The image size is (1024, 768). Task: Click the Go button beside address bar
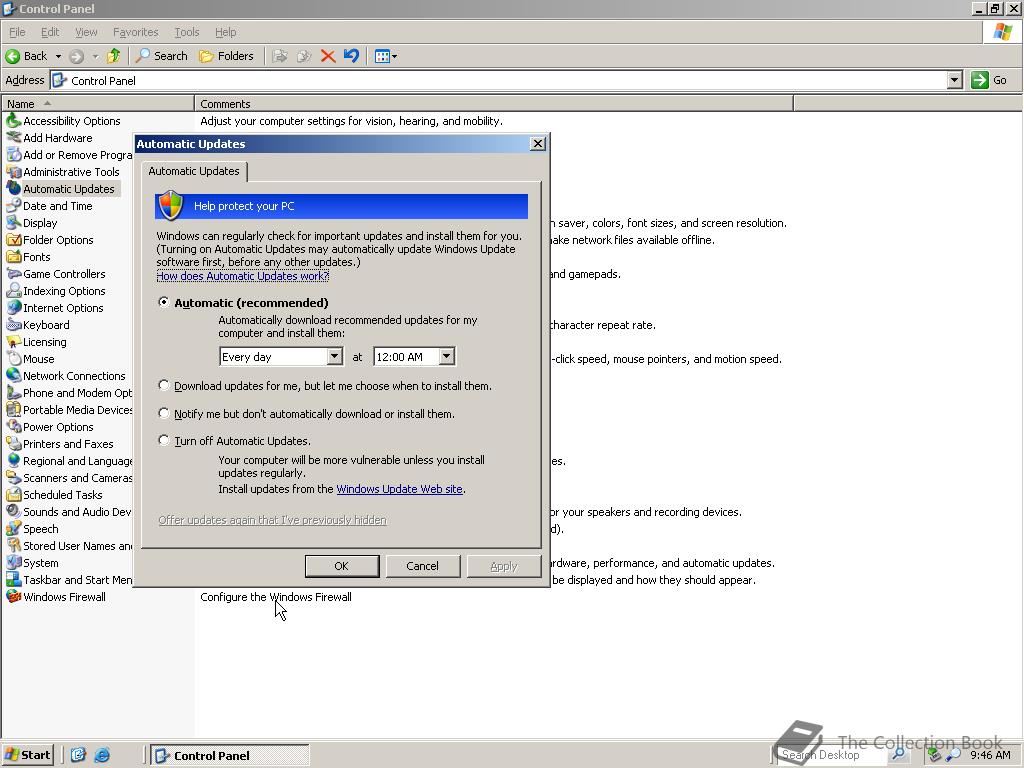click(989, 80)
